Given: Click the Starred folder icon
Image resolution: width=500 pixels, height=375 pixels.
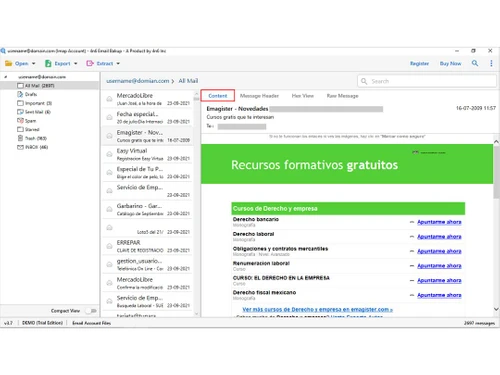Looking at the screenshot, I should [20, 129].
